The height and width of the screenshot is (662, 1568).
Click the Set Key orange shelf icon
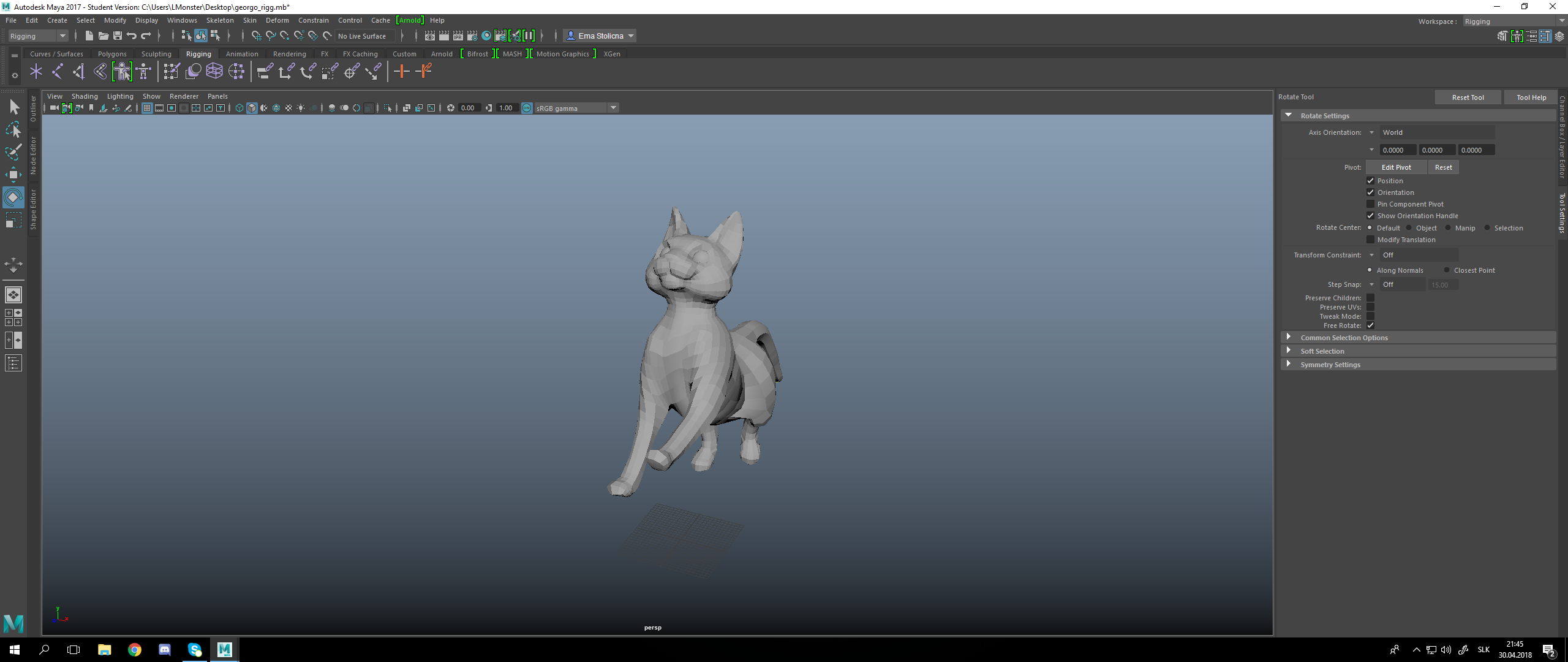(401, 72)
